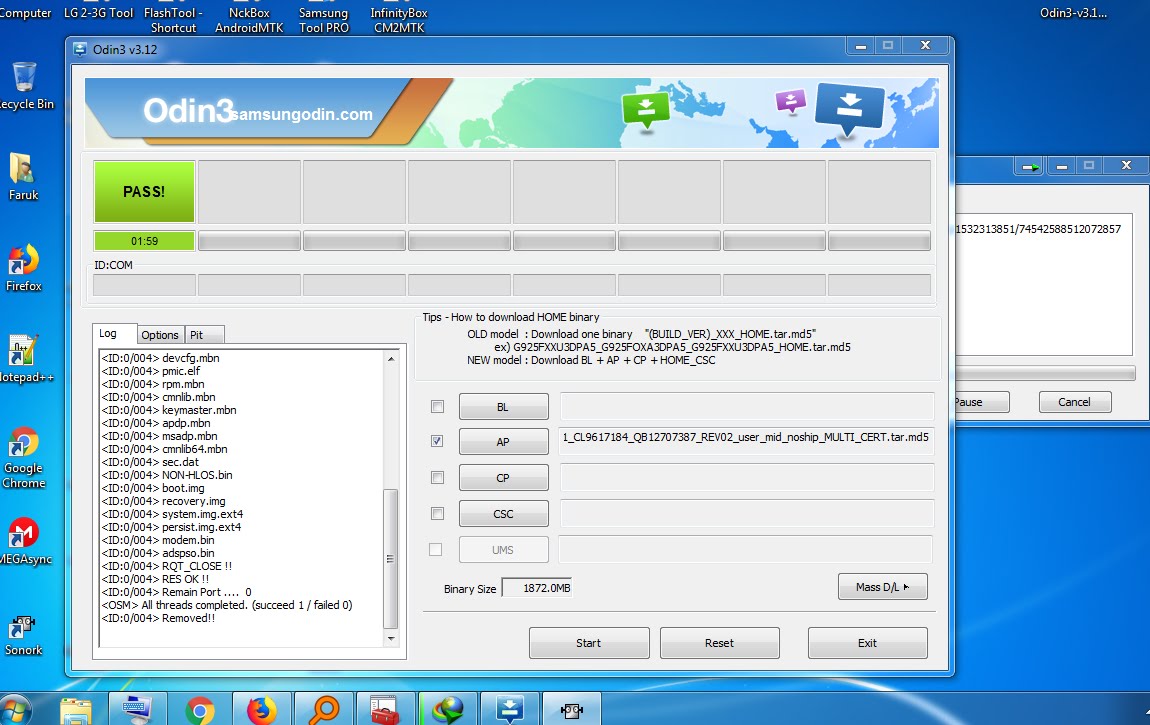Launch Firefox from the taskbar
Viewport: 1150px width, 725px height.
pos(262,709)
